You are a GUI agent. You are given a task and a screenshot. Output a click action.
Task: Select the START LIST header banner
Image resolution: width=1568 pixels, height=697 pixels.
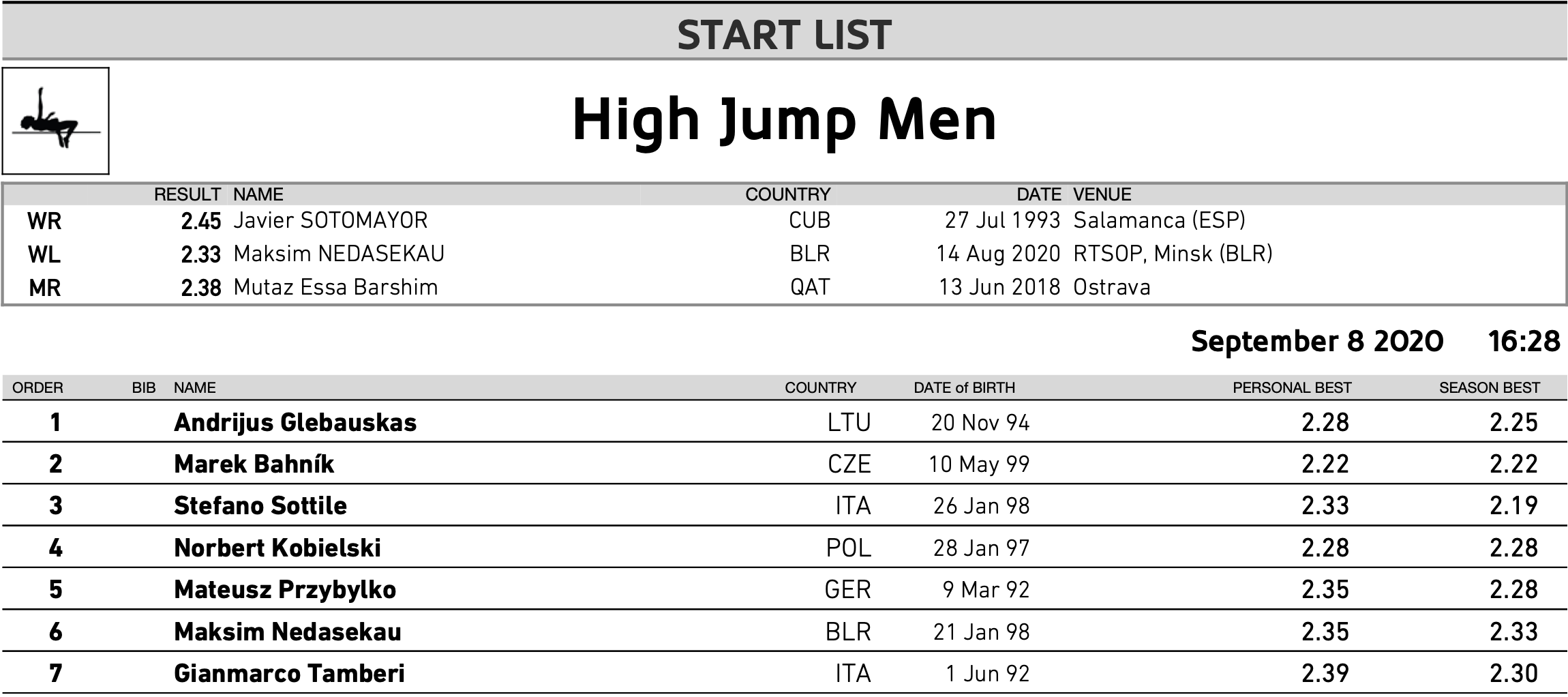point(784,33)
